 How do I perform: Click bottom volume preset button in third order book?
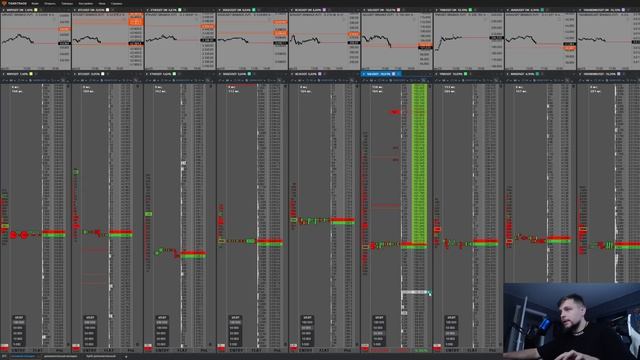click(162, 344)
